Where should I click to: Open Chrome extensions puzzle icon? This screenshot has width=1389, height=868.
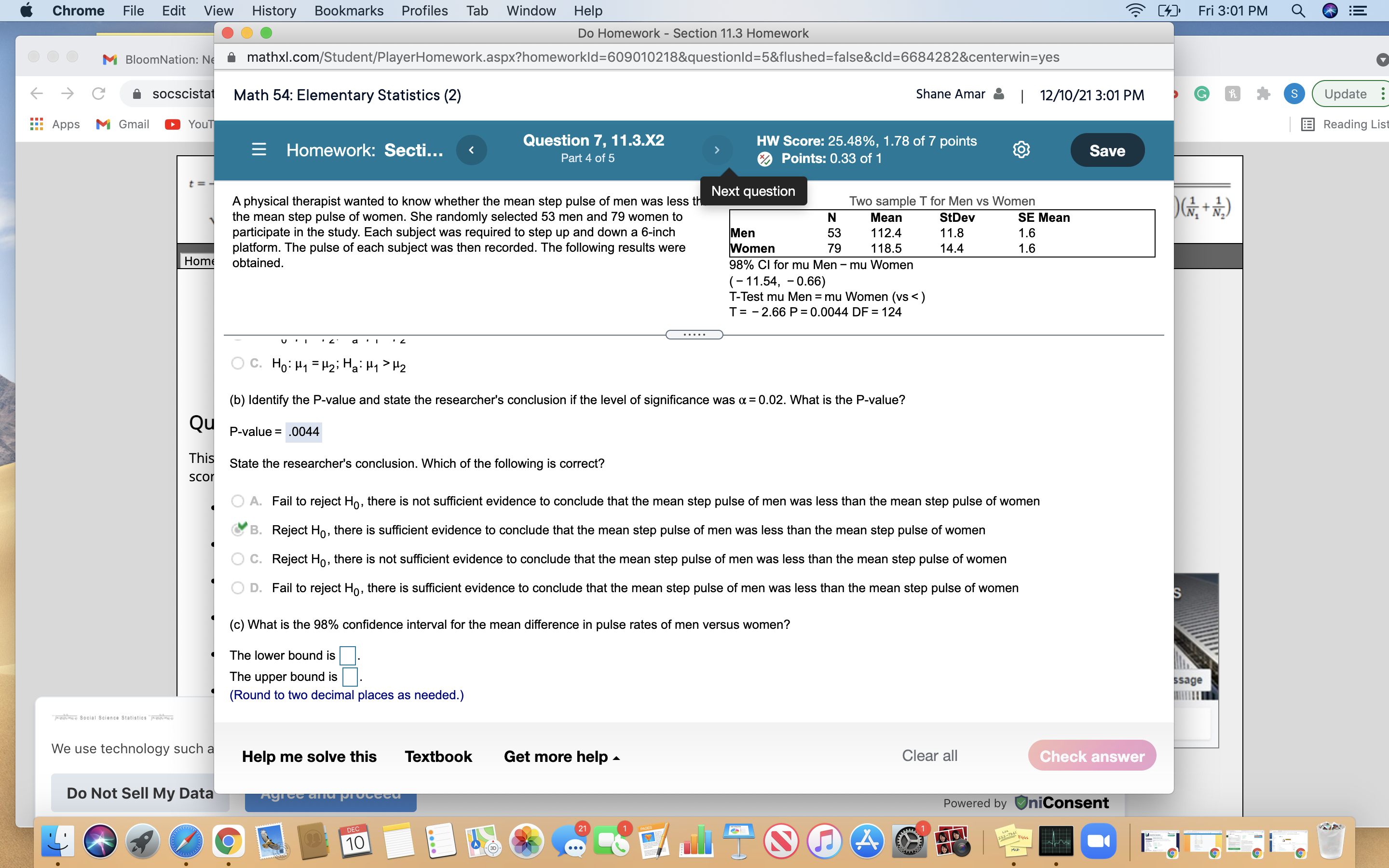(x=1263, y=94)
